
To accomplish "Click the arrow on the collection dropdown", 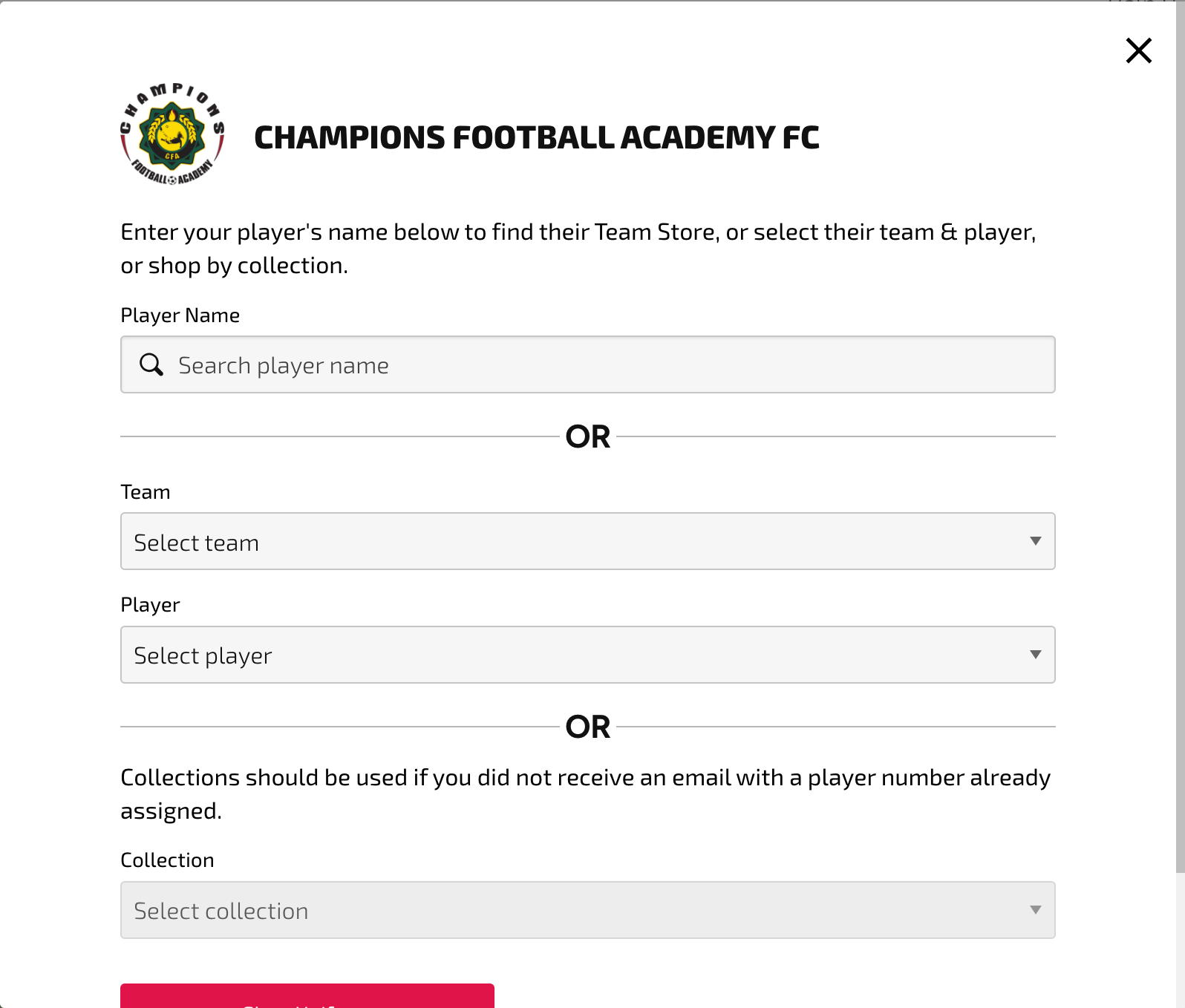I will click(x=1035, y=910).
